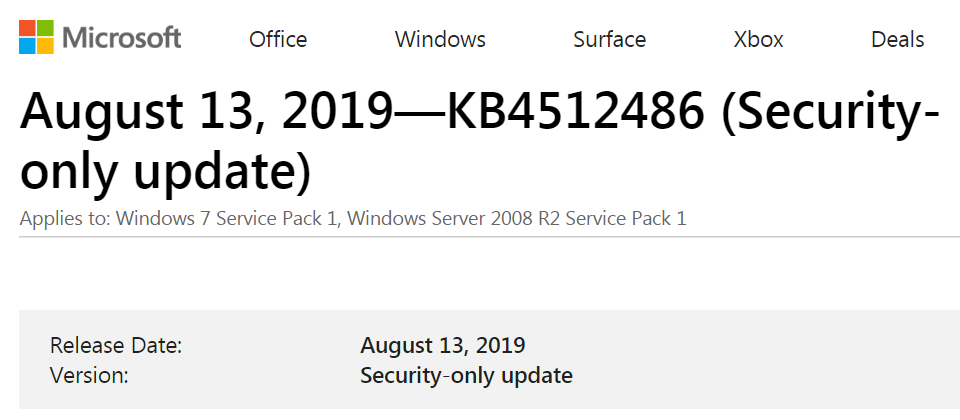This screenshot has width=960, height=420.
Task: Open the Windows navigation menu item
Action: [x=440, y=39]
